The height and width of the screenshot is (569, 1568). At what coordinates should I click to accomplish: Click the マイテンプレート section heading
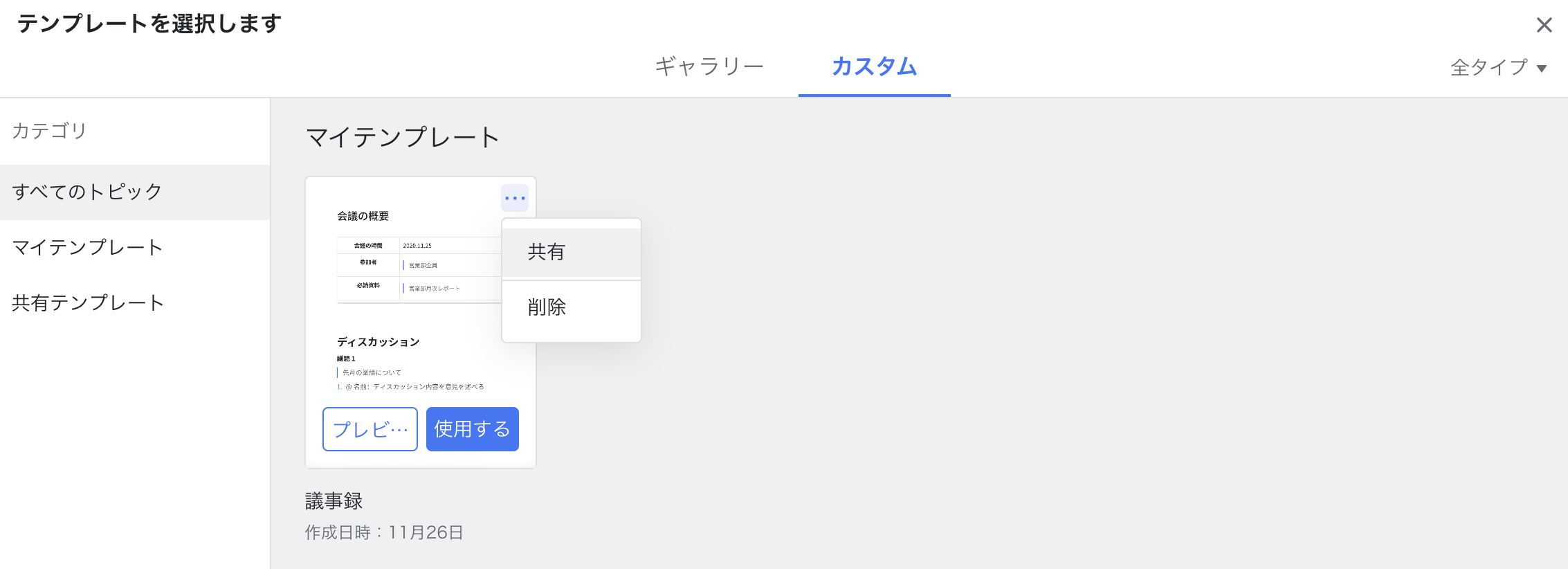point(402,137)
